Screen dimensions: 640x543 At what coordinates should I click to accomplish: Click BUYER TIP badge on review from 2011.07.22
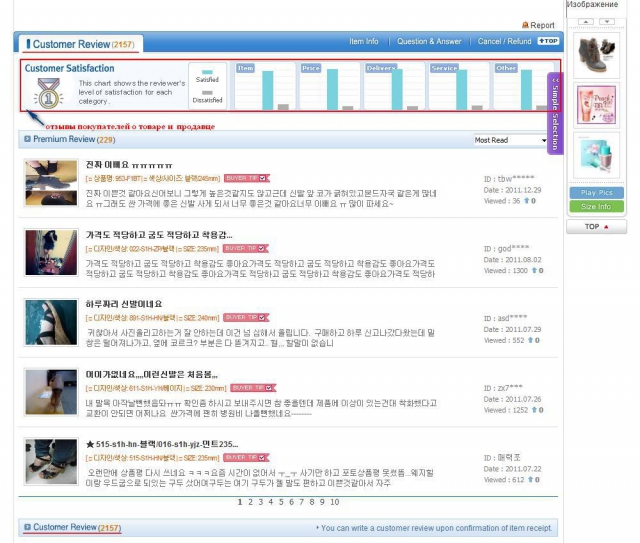click(x=246, y=457)
